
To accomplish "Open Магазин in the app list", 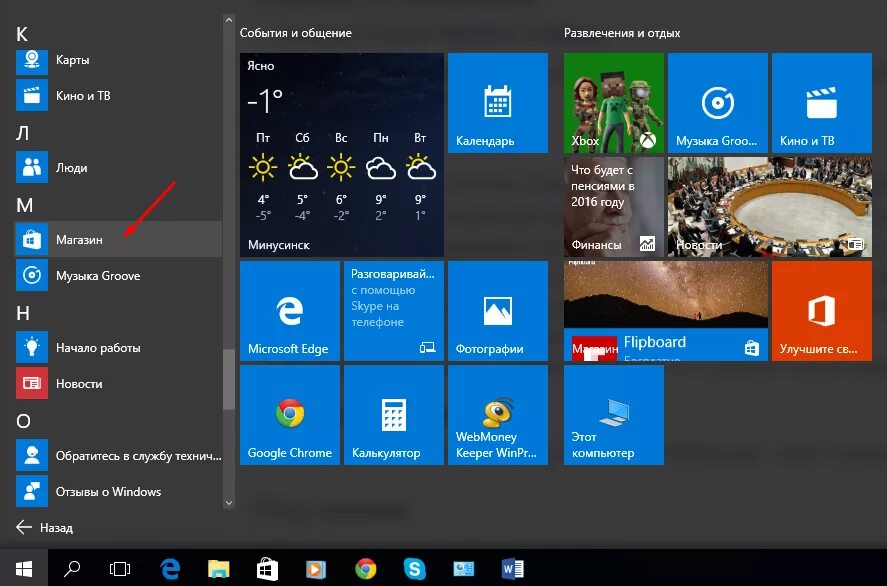I will click(118, 239).
